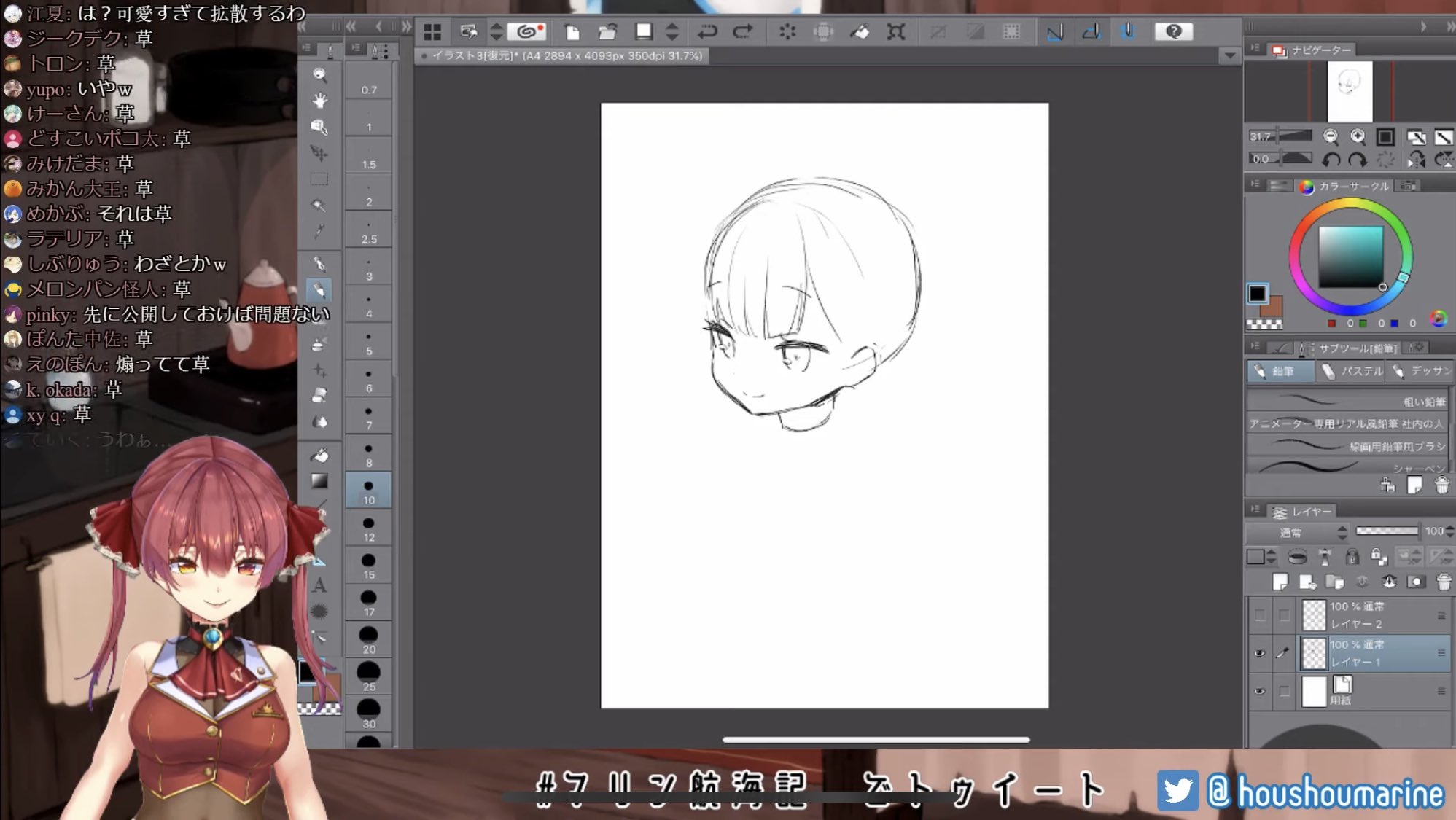1456x820 pixels.
Task: Select the rectangular Selection marquee tool
Action: pyautogui.click(x=319, y=179)
